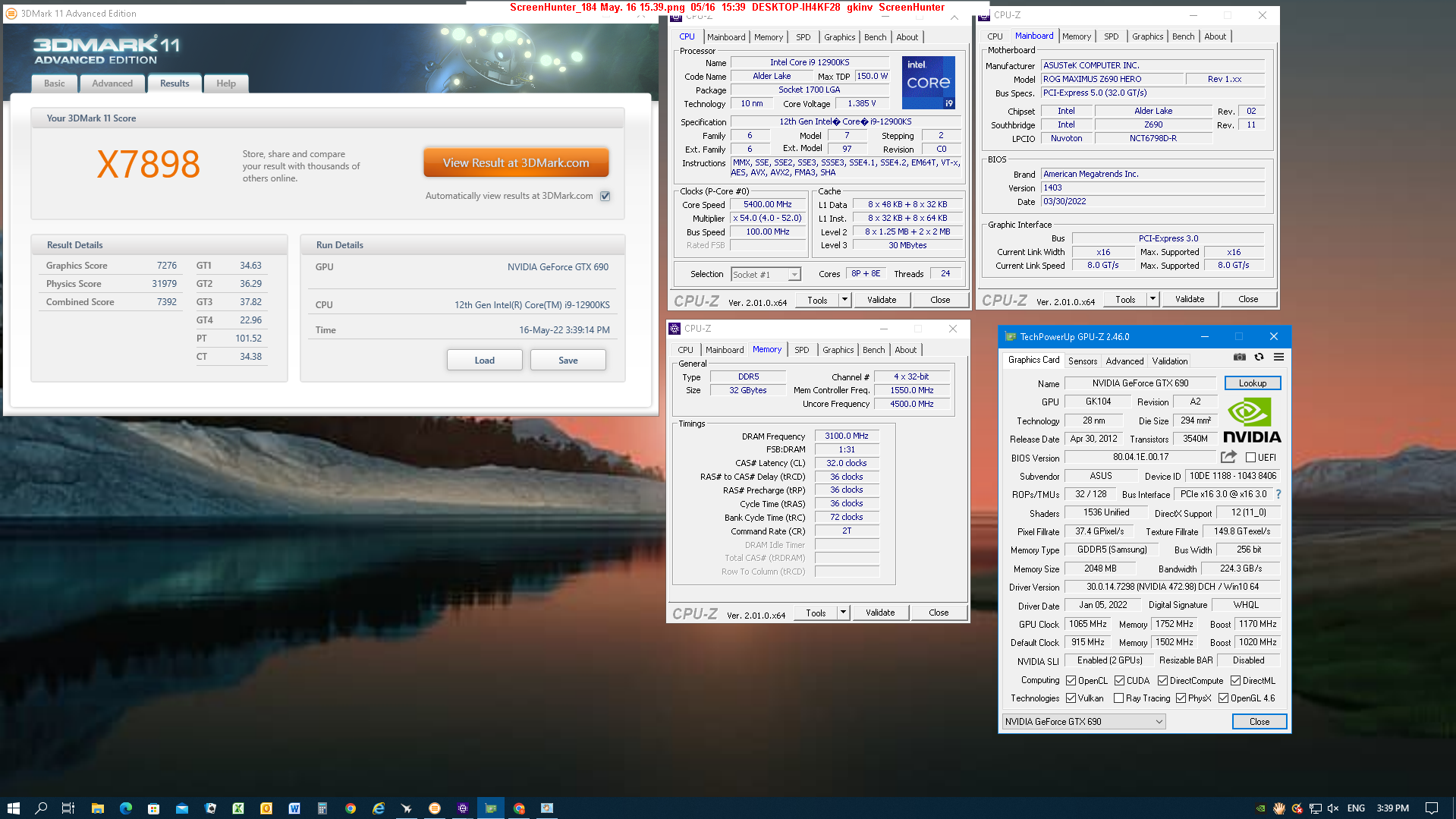This screenshot has height=819, width=1456.
Task: Open the GPU-Z hamburger menu
Action: (x=1278, y=357)
